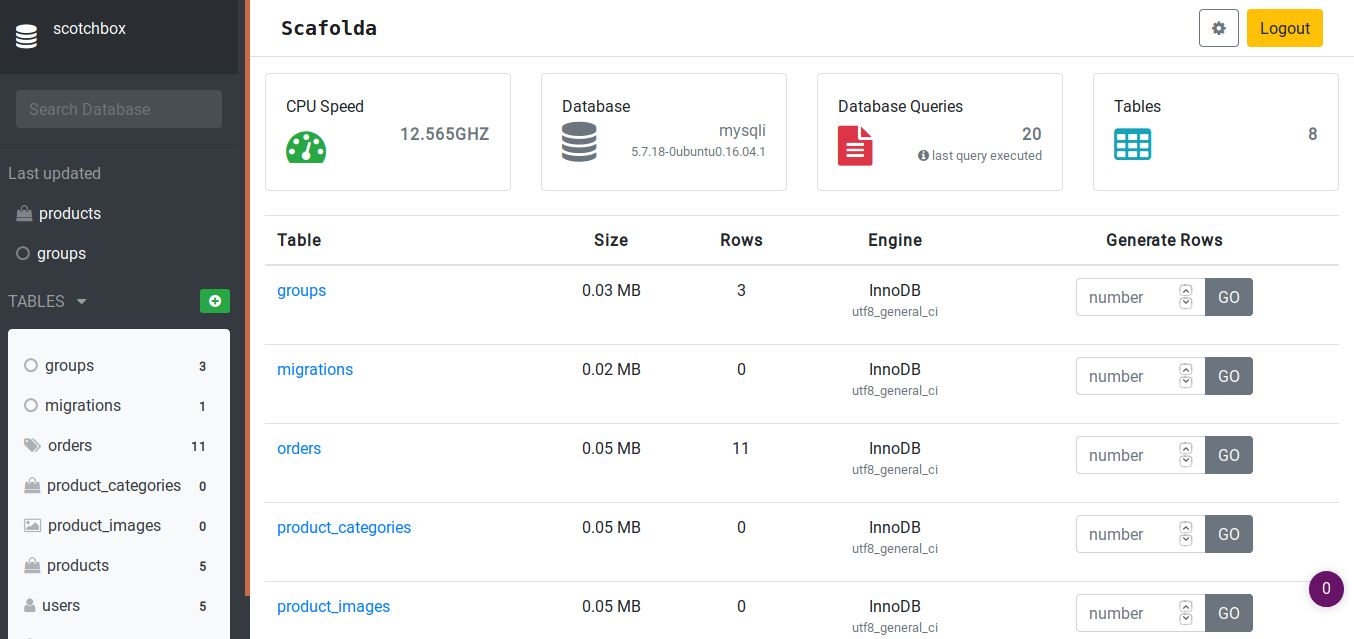Click the user icon next to users in sidebar

click(30, 605)
